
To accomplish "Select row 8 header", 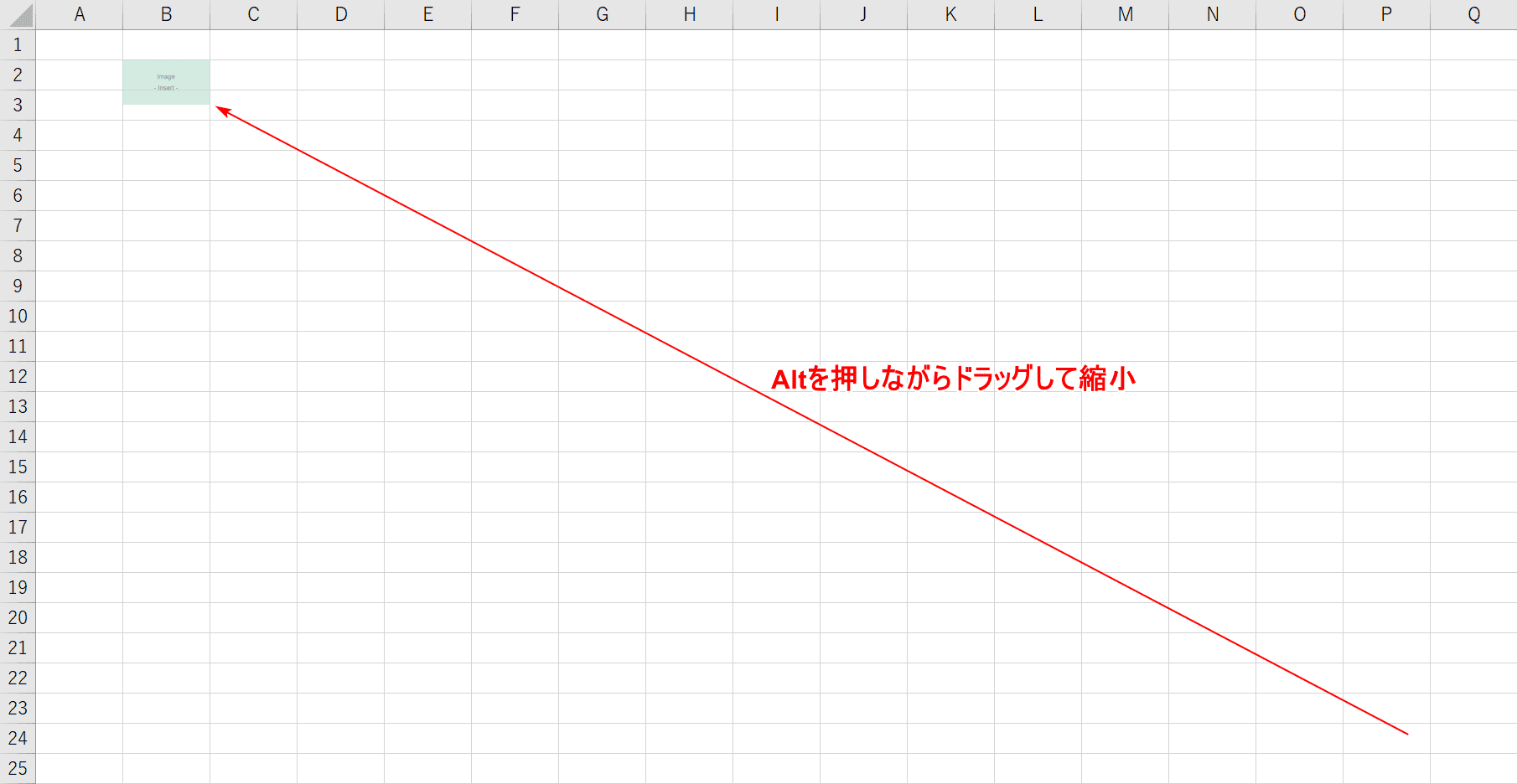I will pos(18,256).
